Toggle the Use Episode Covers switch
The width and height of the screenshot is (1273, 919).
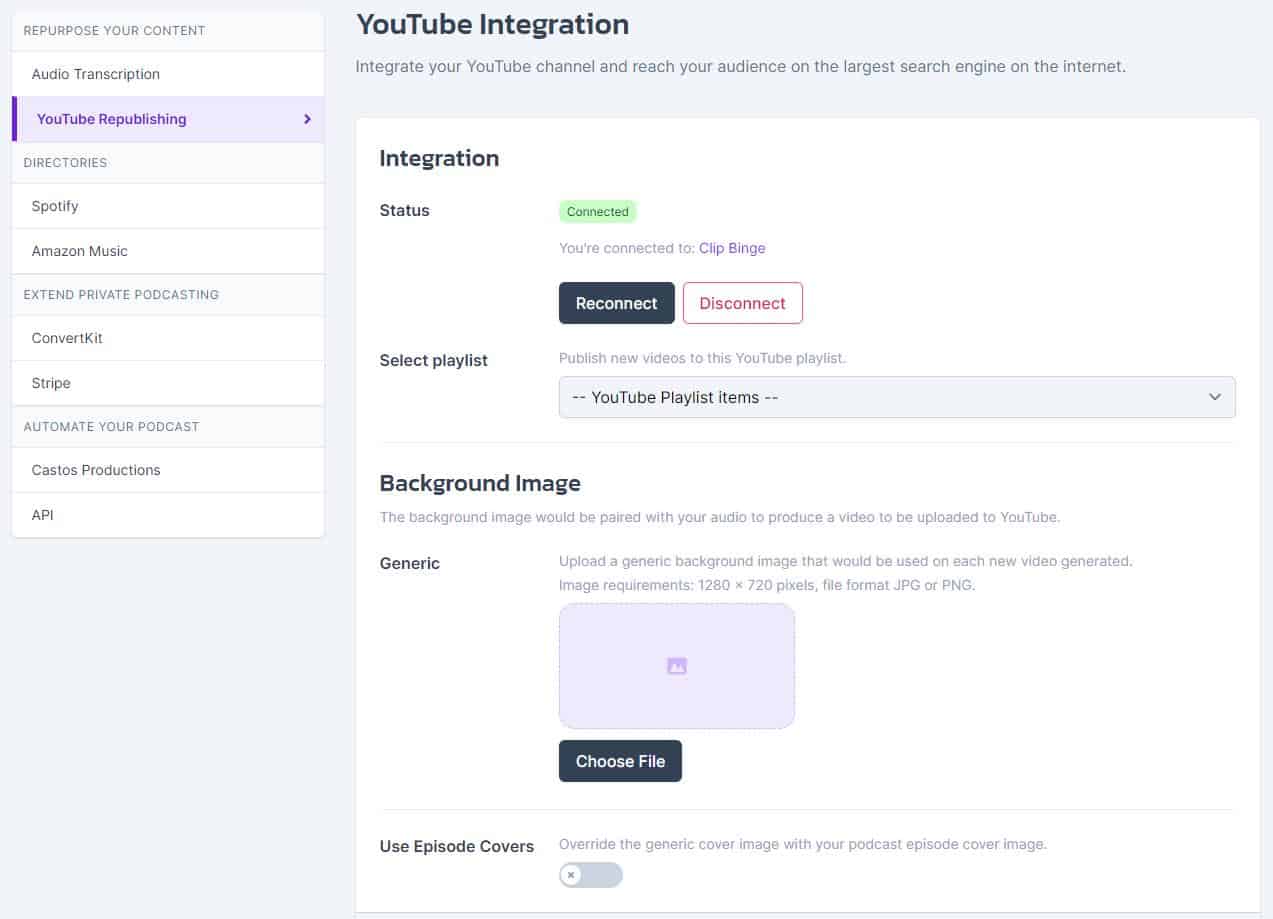[591, 875]
